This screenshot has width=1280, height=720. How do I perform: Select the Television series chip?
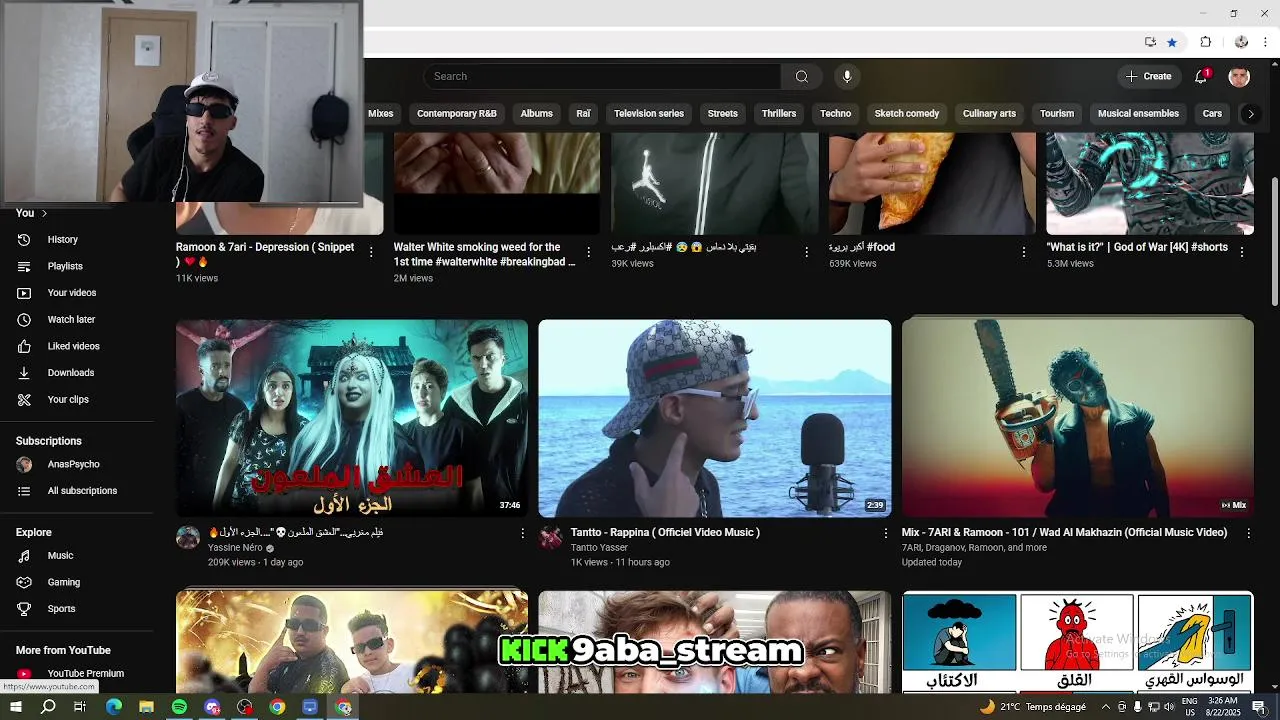tap(649, 114)
